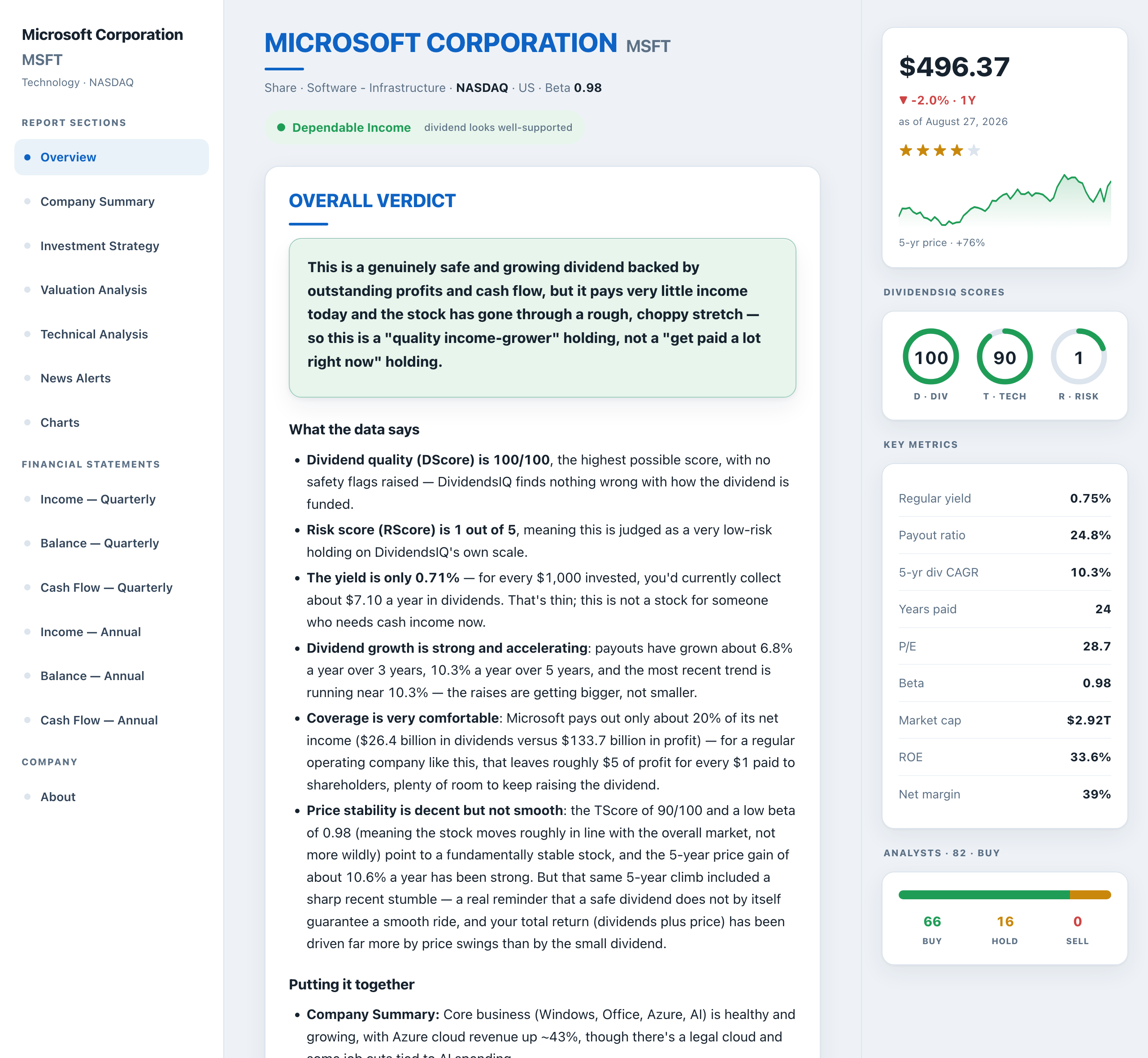The width and height of the screenshot is (1148, 1058).
Task: Open Investment Strategy section
Action: click(x=112, y=246)
